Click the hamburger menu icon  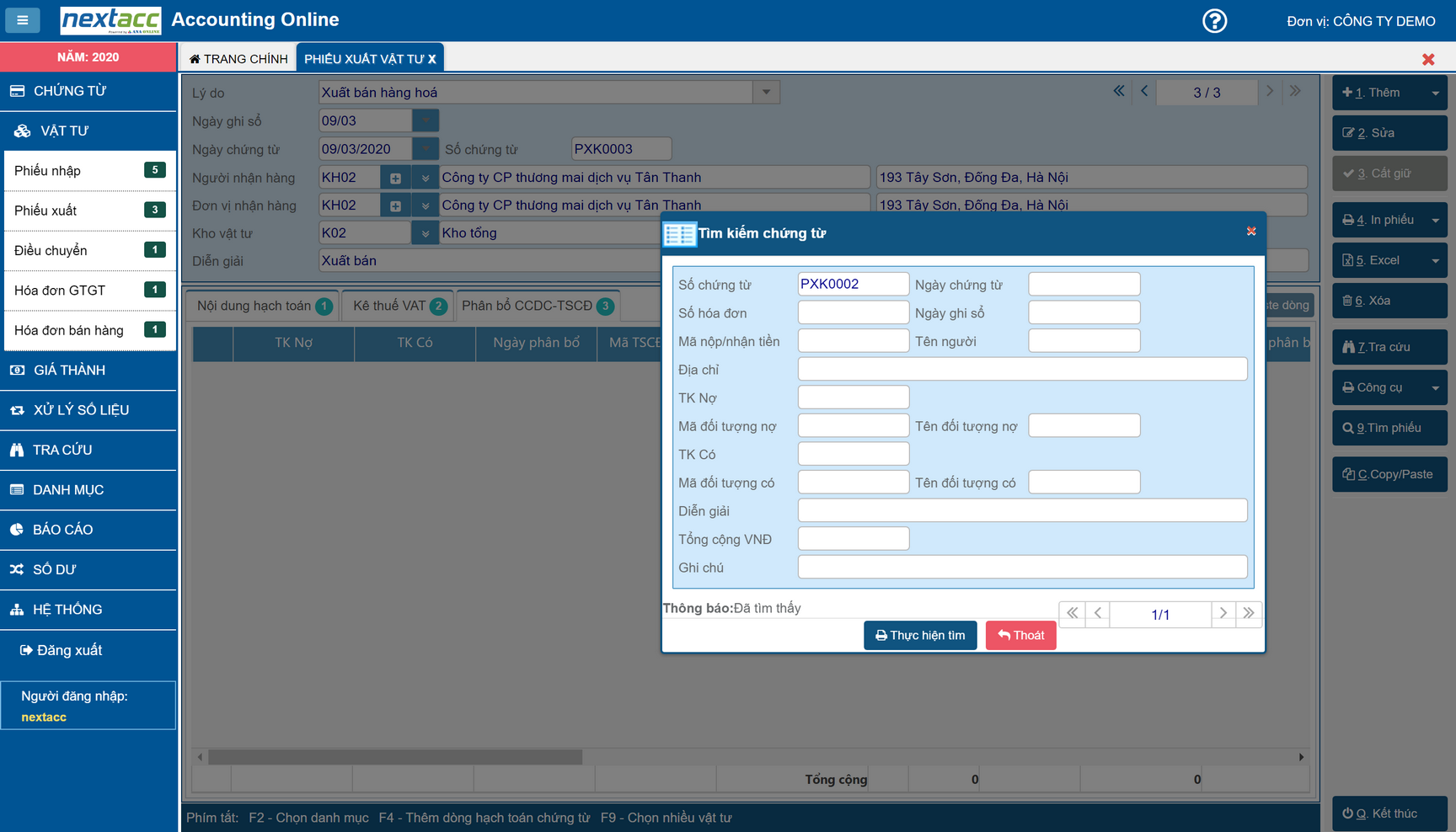[23, 20]
